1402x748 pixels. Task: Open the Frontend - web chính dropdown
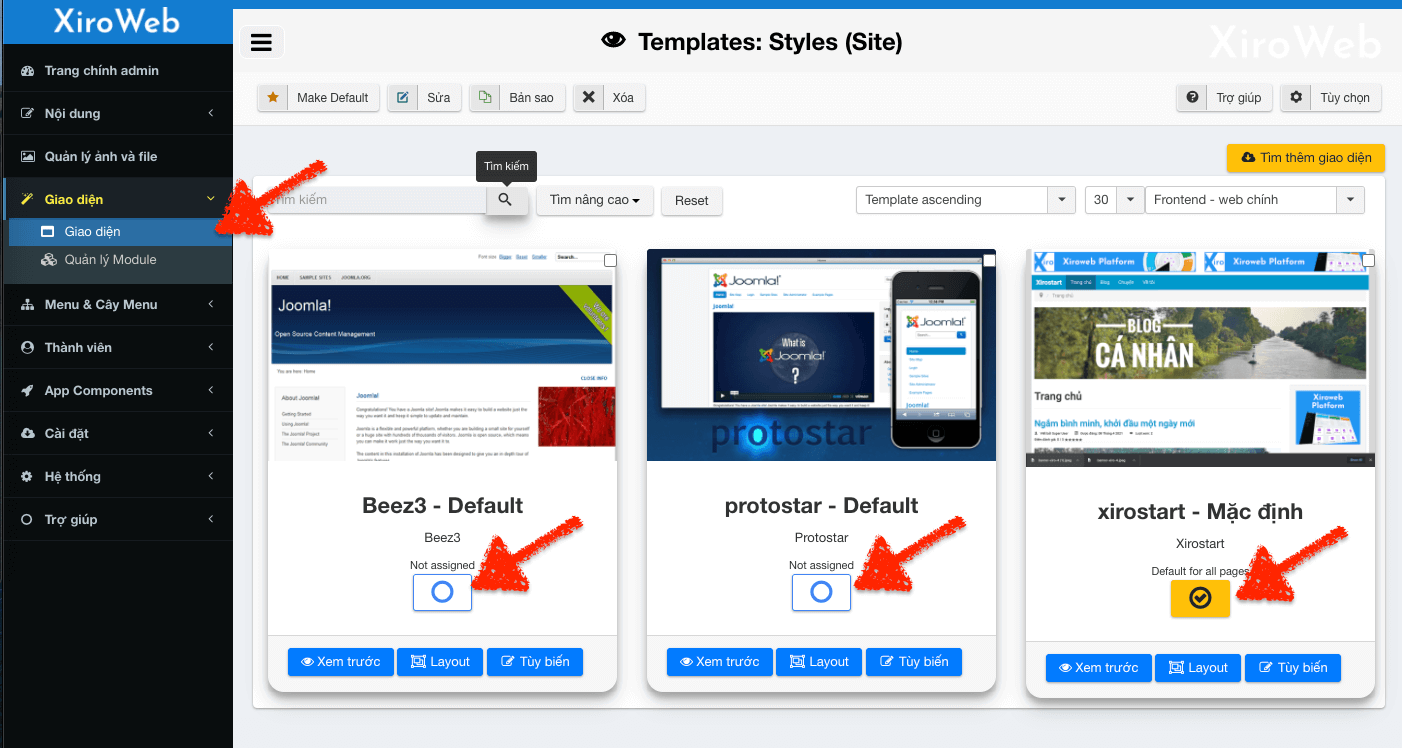(1255, 200)
